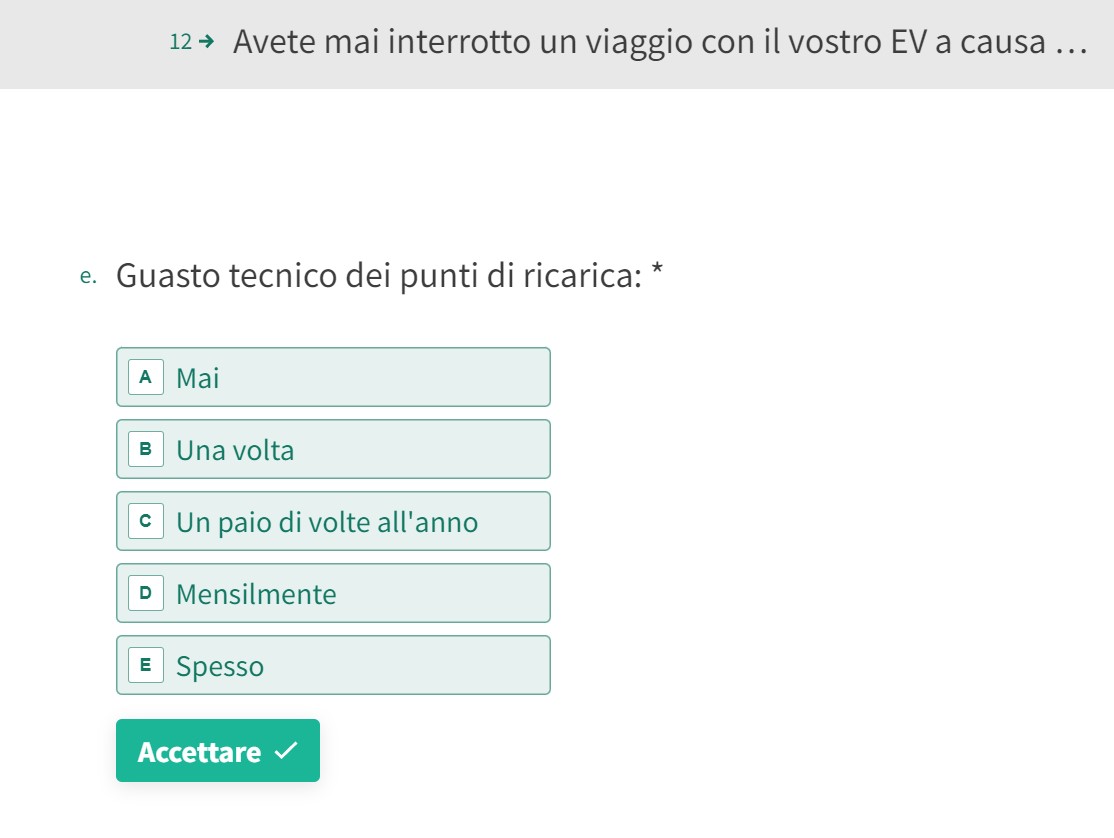This screenshot has height=838, width=1114.
Task: Choose "Spesso" as the answer
Action: [333, 665]
